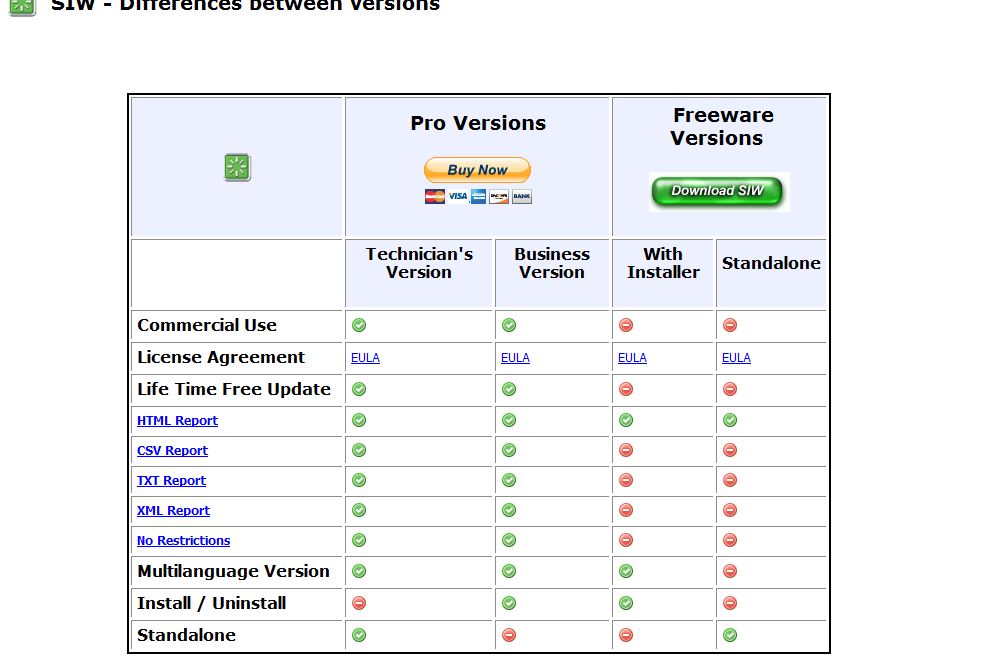Click the SIW logo icon in table header
The height and width of the screenshot is (671, 990).
click(237, 168)
